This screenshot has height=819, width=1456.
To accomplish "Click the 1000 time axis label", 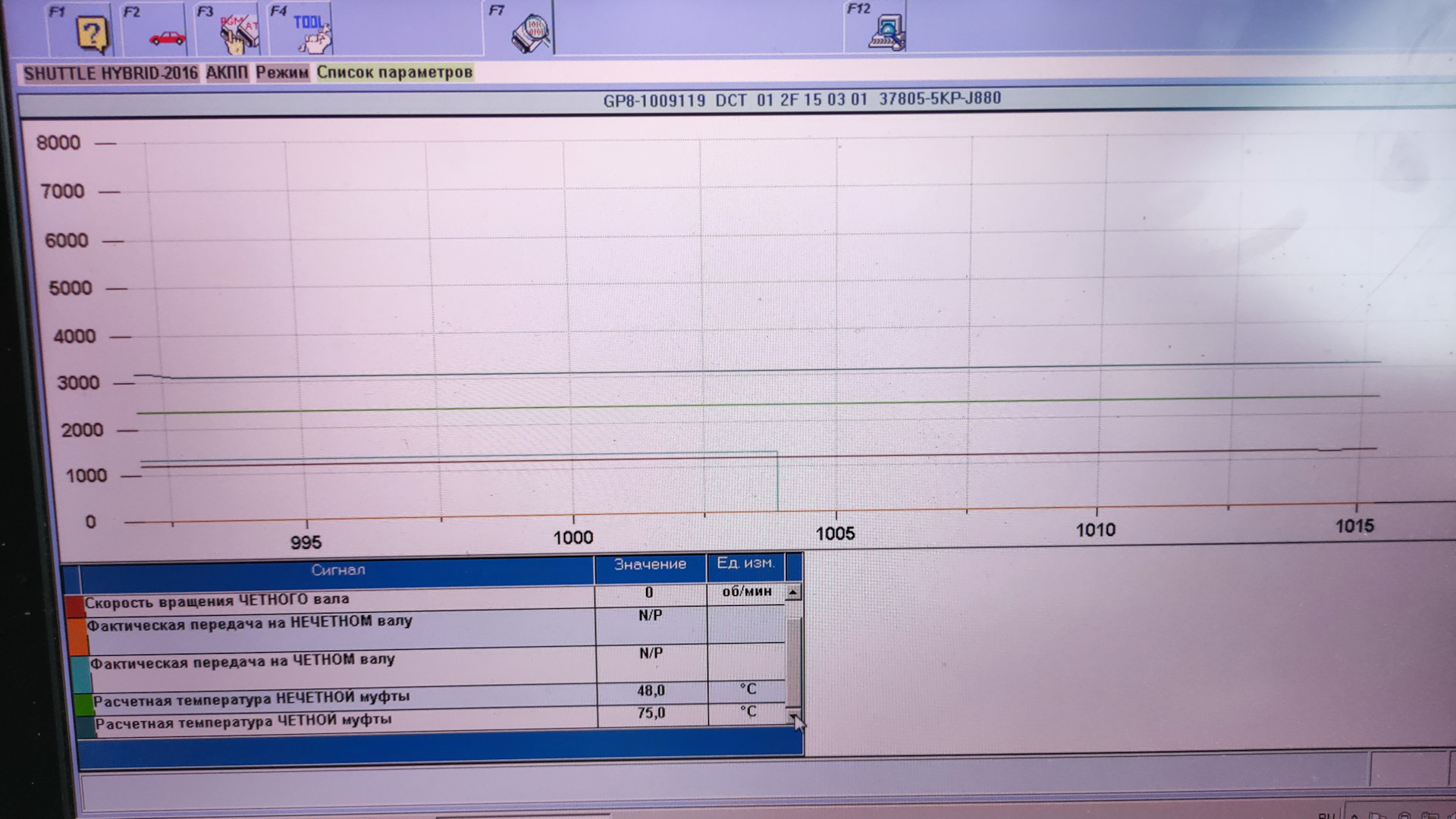I will pyautogui.click(x=573, y=538).
